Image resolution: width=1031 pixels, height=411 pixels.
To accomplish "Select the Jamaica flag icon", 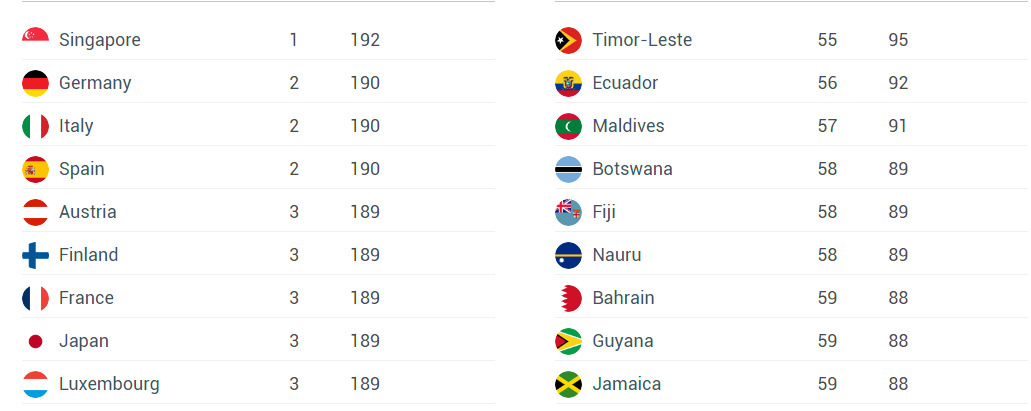I will pos(568,384).
